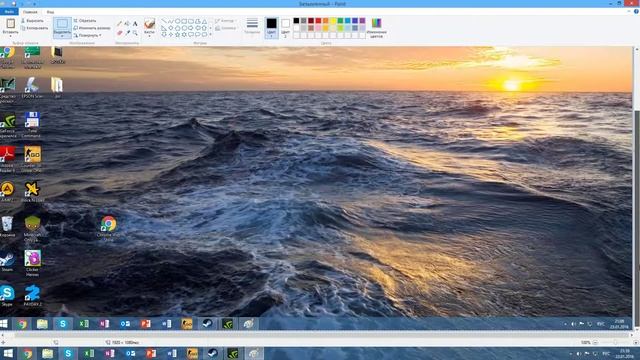Pick the red color swatch

318,20
